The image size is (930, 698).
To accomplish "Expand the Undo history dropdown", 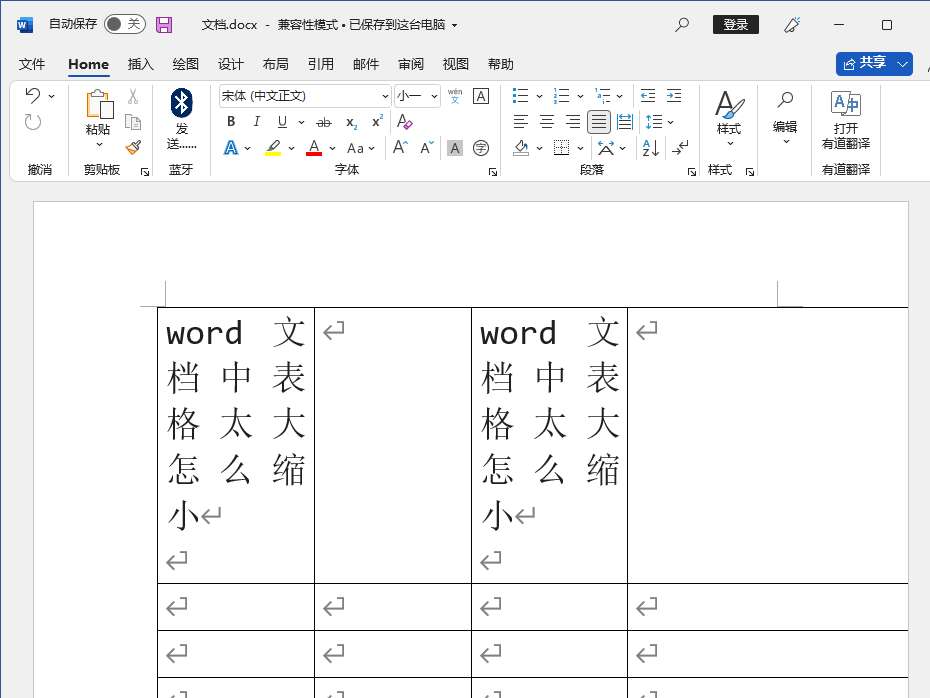I will (52, 96).
